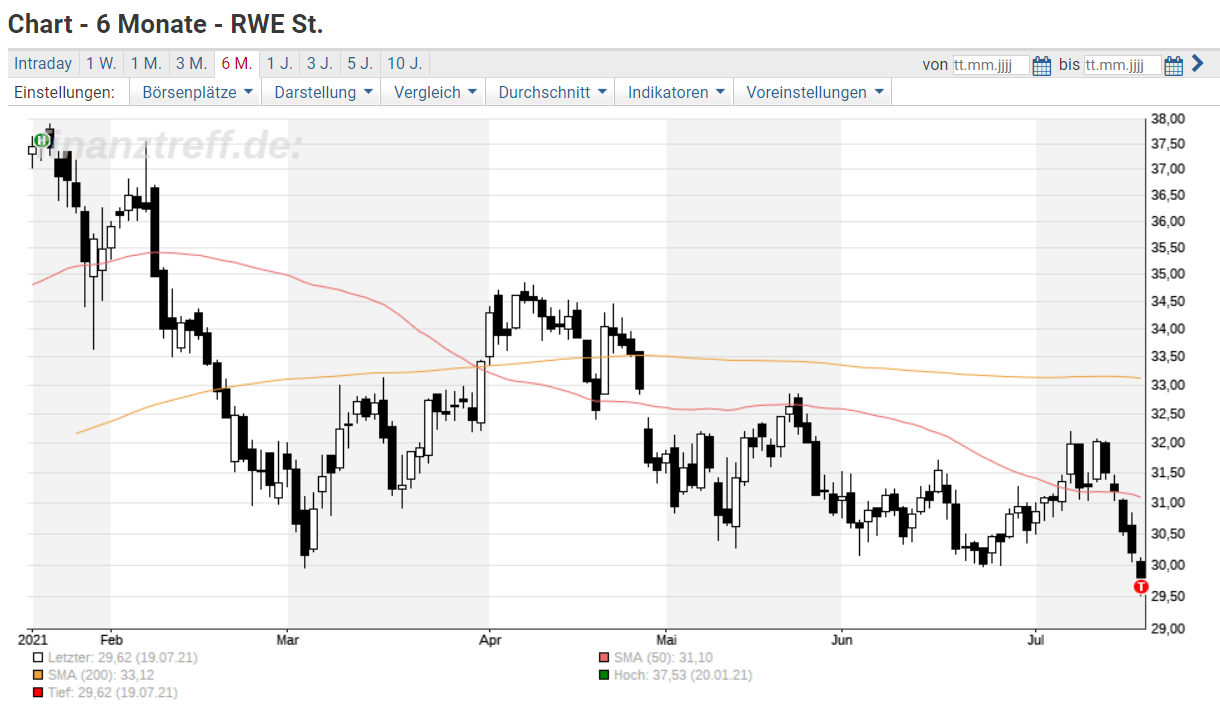Click the orange SMA (200) legend swatch

38,675
